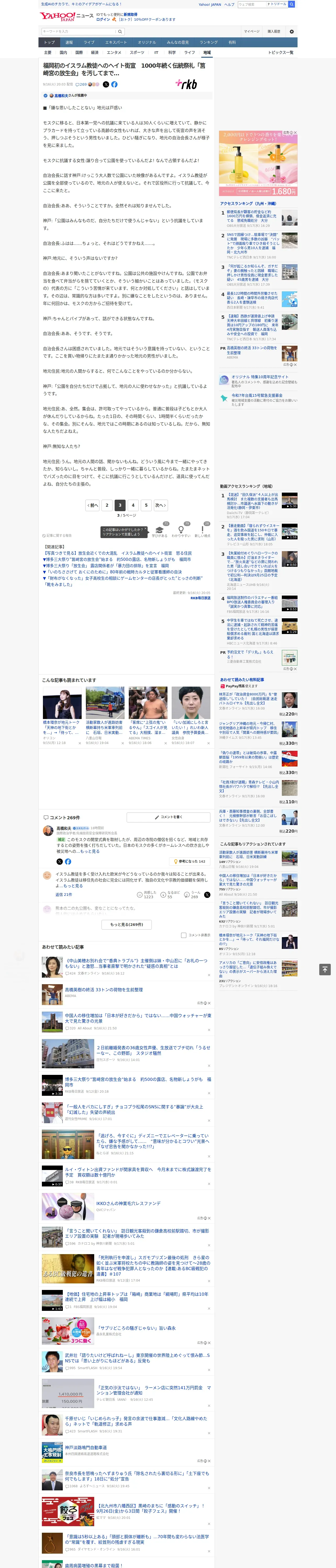
Task: Open the 国際 category
Action: [79, 52]
